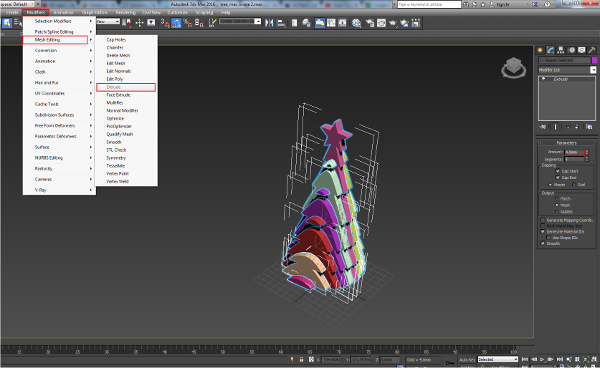The height and width of the screenshot is (368, 600).
Task: Click the Render Production teapot icon
Action: [393, 23]
